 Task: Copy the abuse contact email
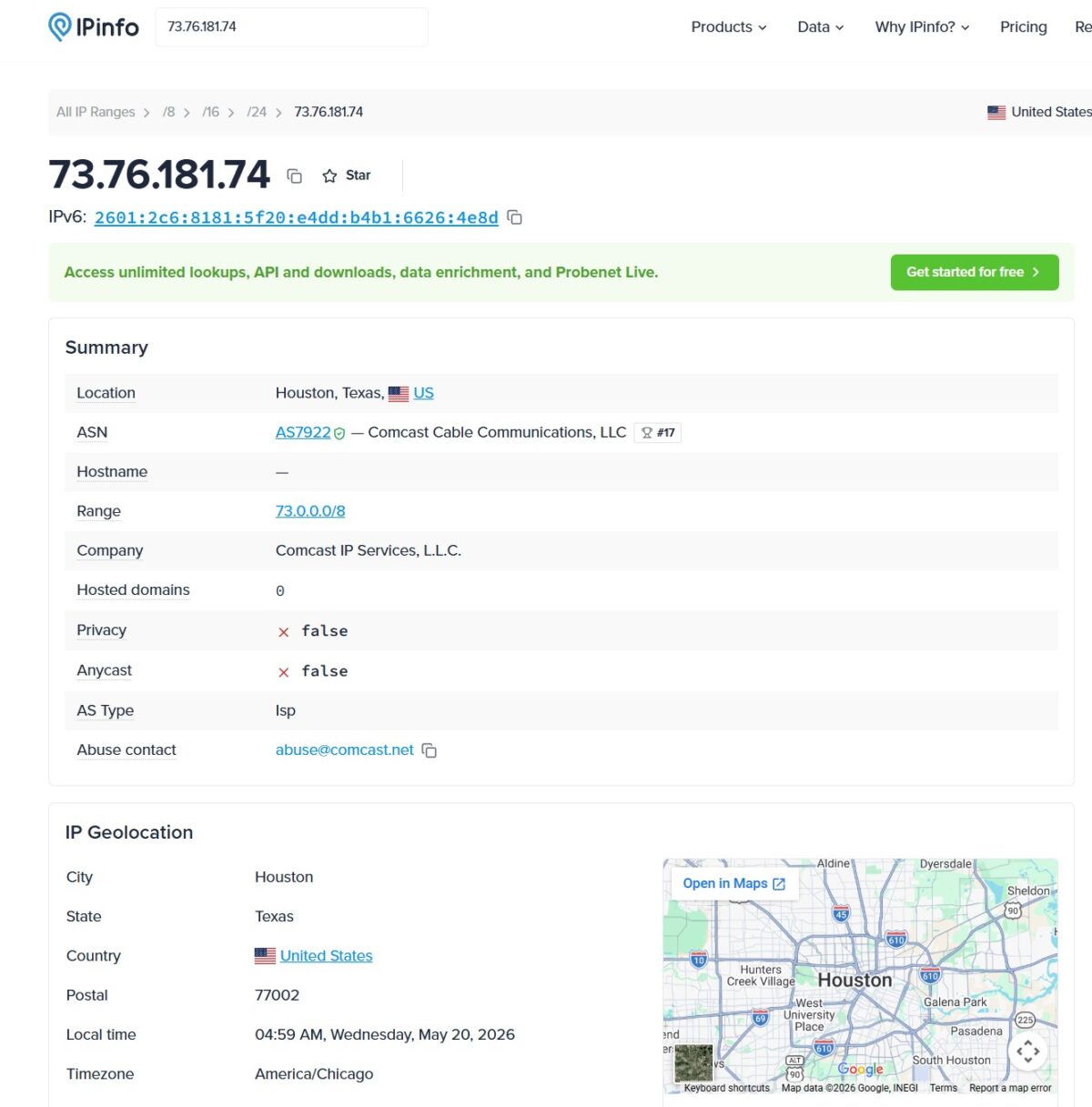(430, 750)
